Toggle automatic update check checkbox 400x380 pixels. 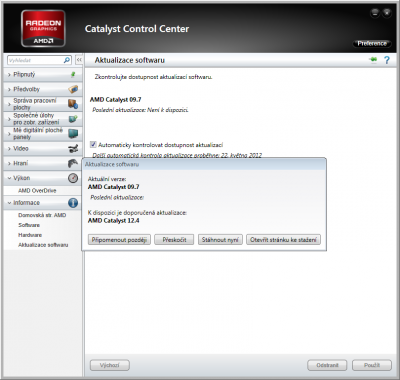tap(93, 145)
